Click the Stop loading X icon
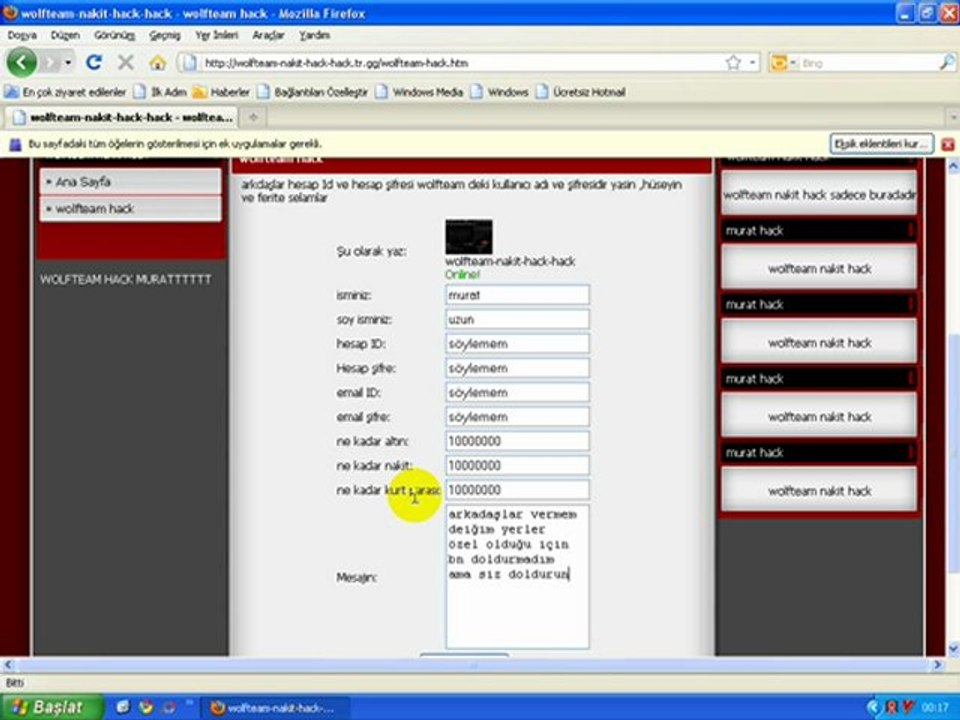This screenshot has height=720, width=960. pyautogui.click(x=126, y=62)
